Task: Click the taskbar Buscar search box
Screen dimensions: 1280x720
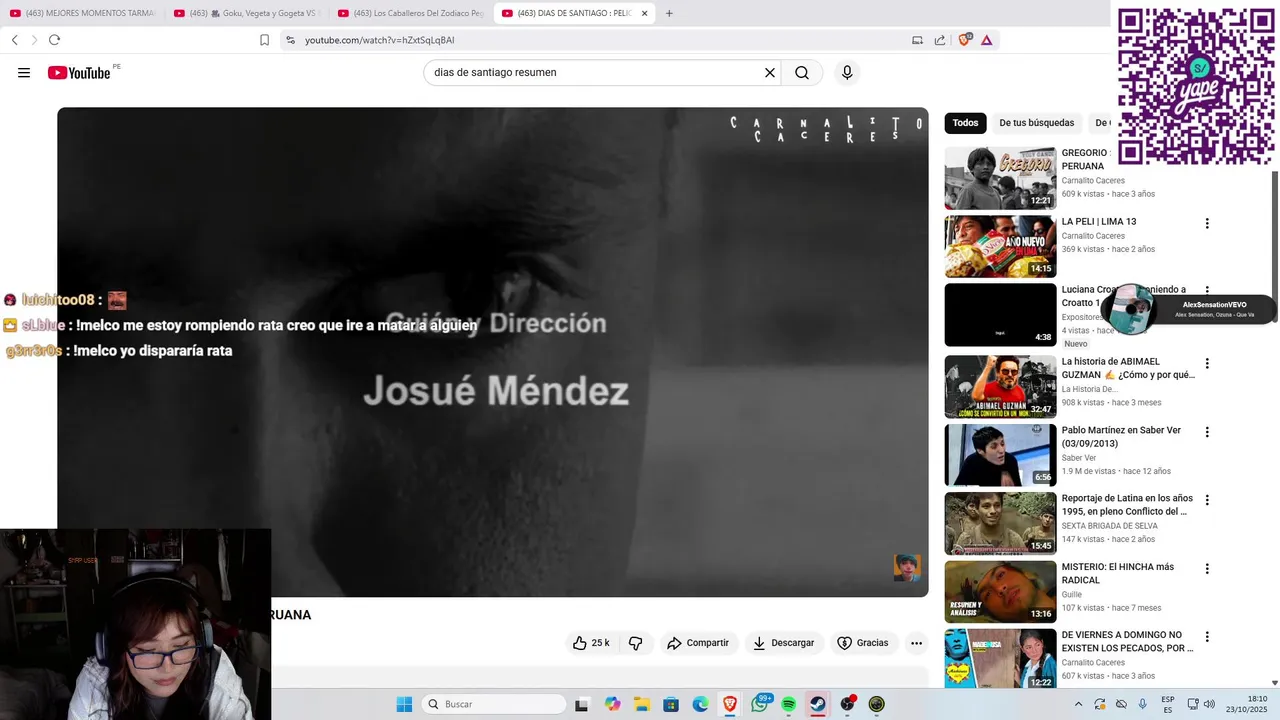Action: click(494, 704)
